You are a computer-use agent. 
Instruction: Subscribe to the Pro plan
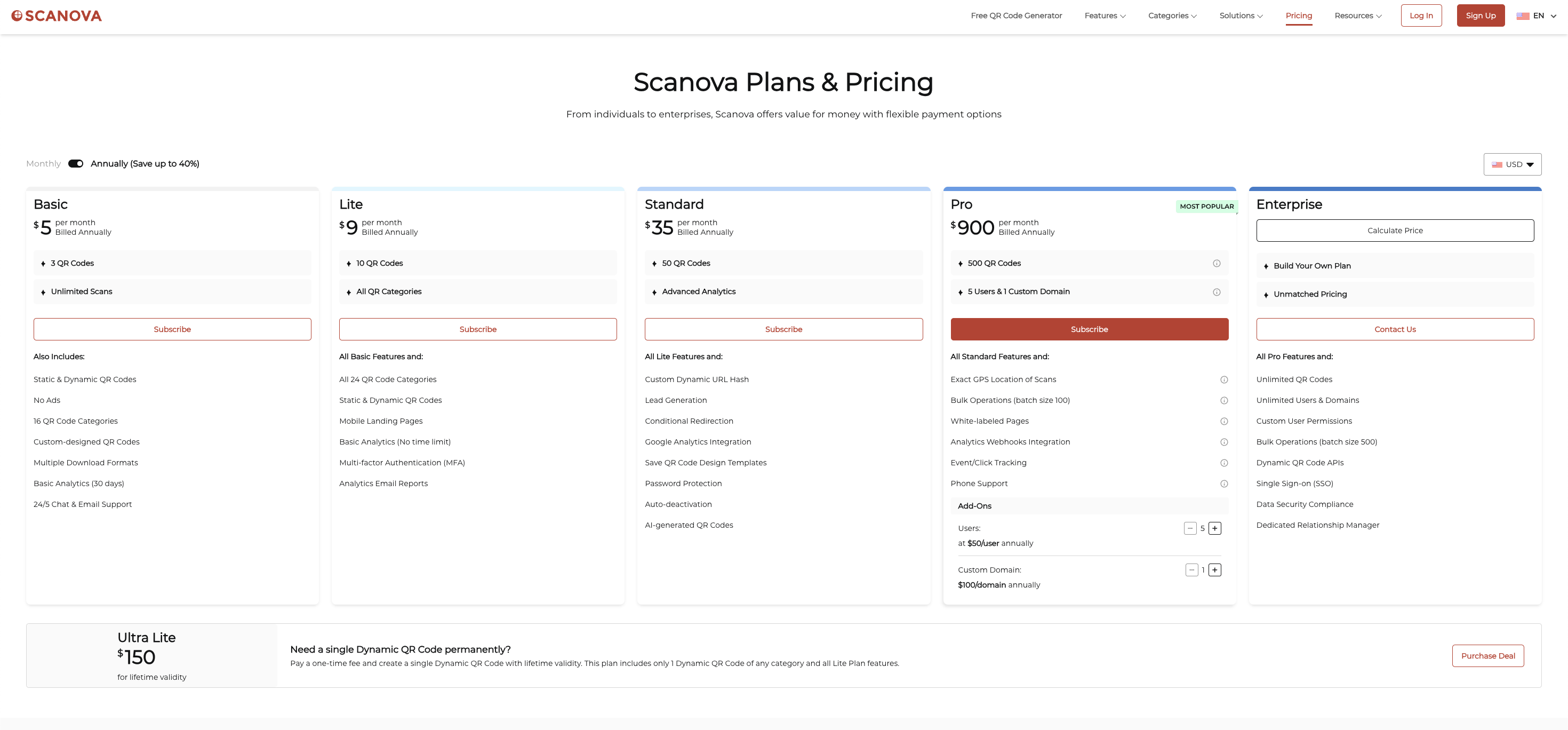point(1089,329)
